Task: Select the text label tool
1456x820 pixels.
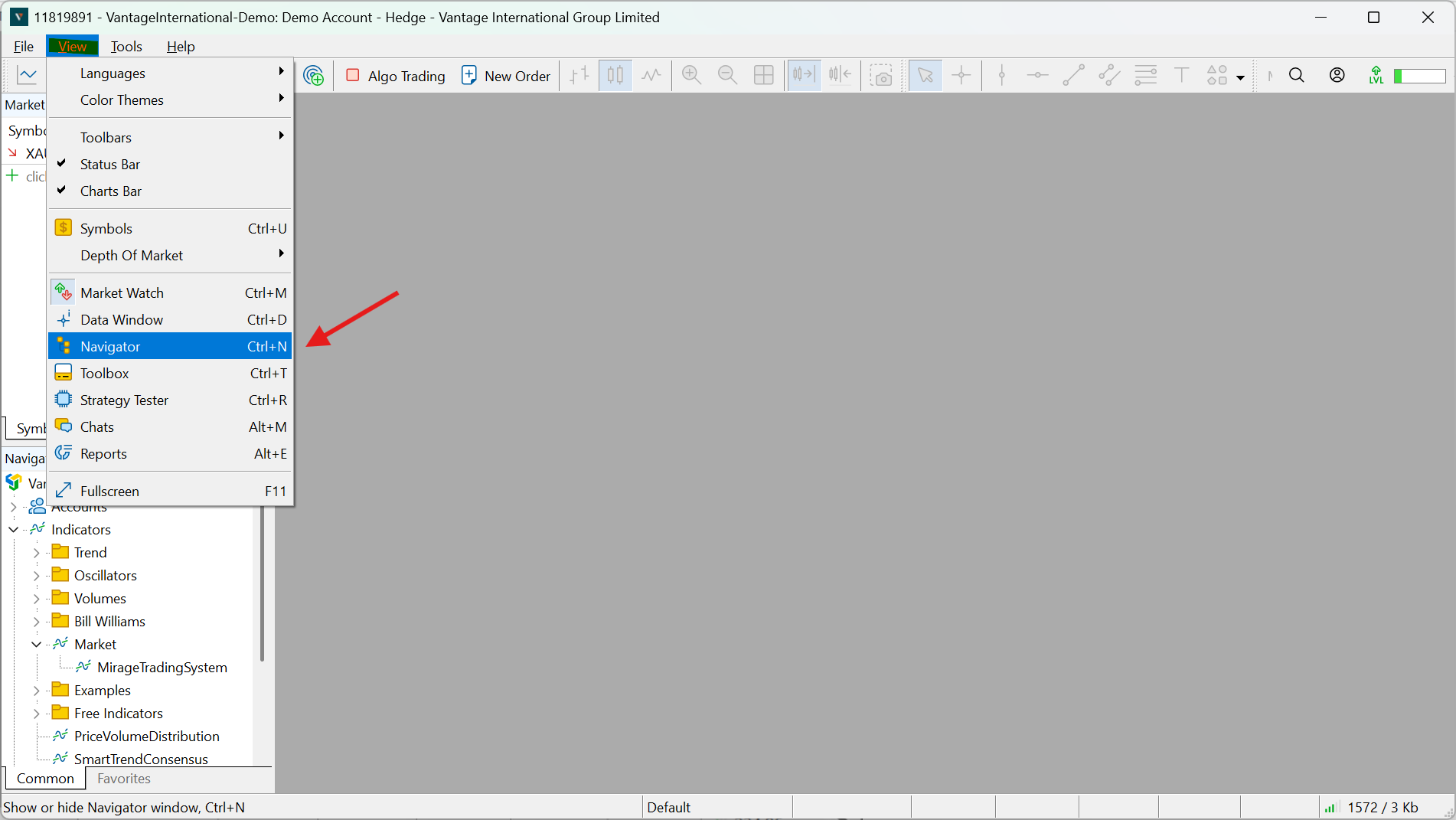Action: tap(1182, 75)
